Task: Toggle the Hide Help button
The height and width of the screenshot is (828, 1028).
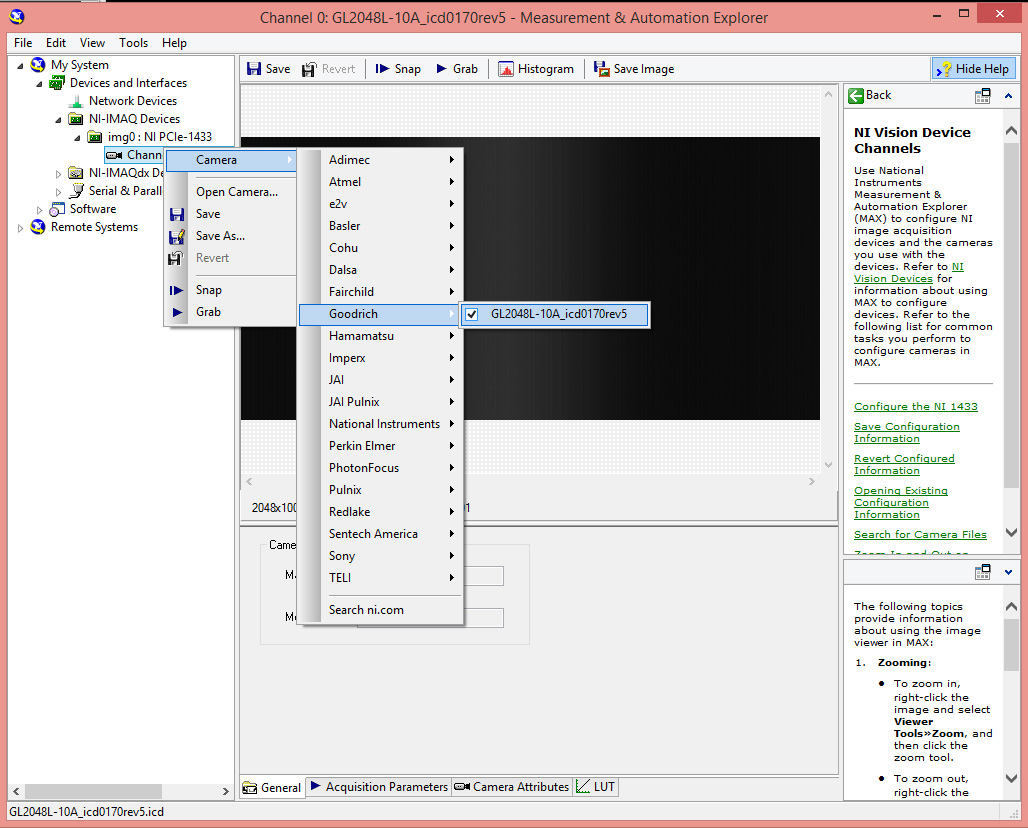Action: coord(974,69)
